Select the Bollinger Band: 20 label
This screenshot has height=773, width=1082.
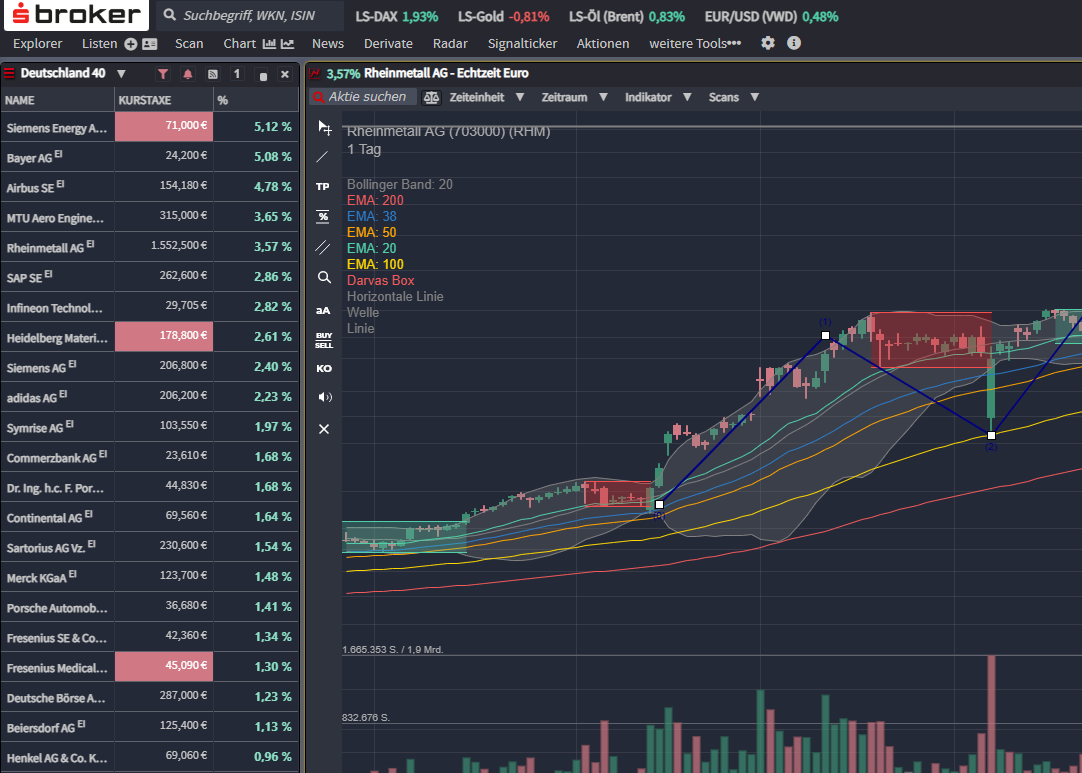click(x=400, y=184)
